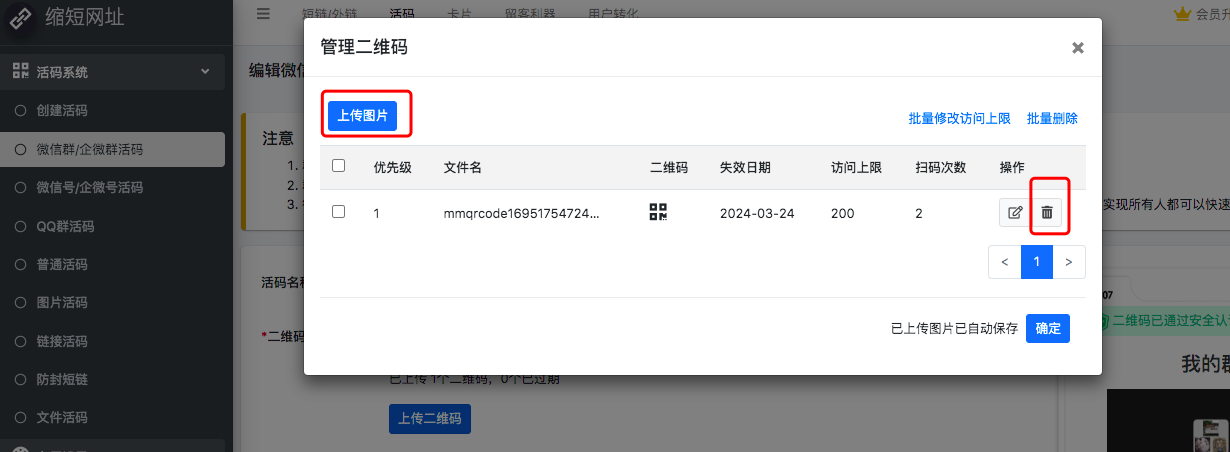Open QQ群活码 sidebar item
Image resolution: width=1230 pixels, height=452 pixels.
tap(65, 226)
